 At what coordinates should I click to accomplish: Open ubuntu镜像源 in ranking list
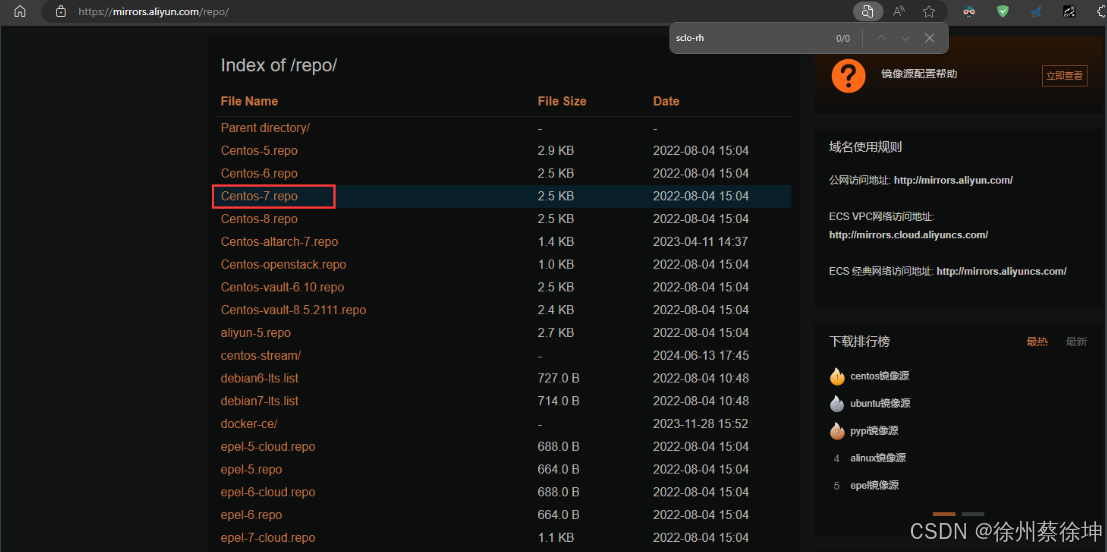coord(880,404)
